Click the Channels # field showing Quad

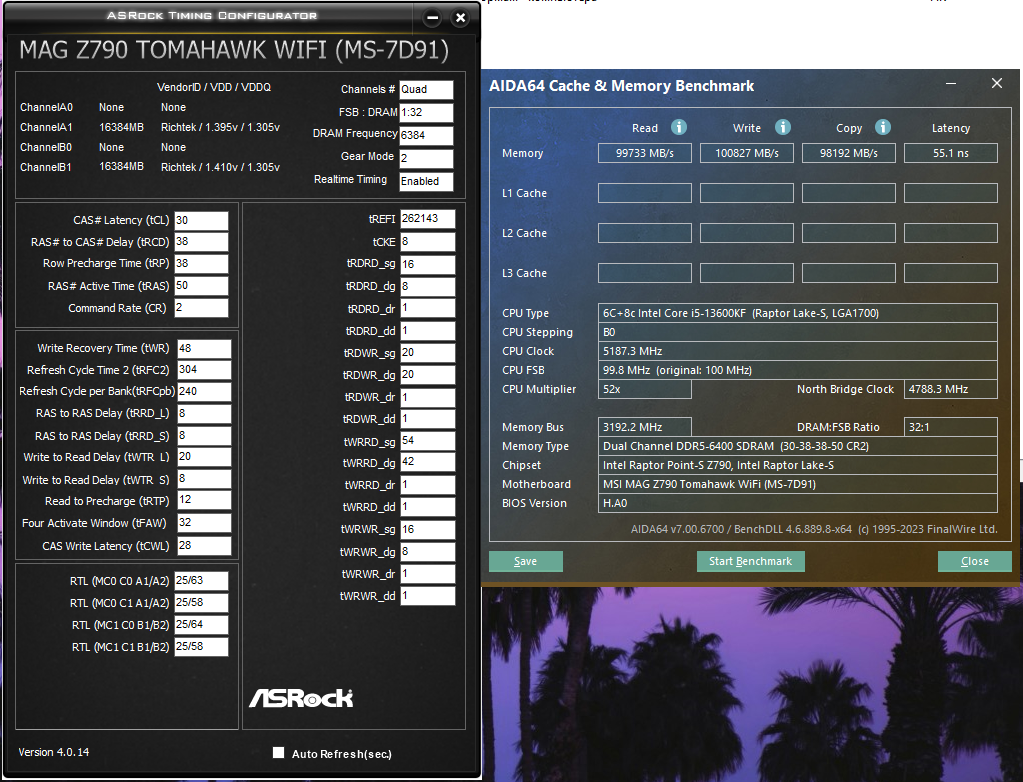click(426, 89)
